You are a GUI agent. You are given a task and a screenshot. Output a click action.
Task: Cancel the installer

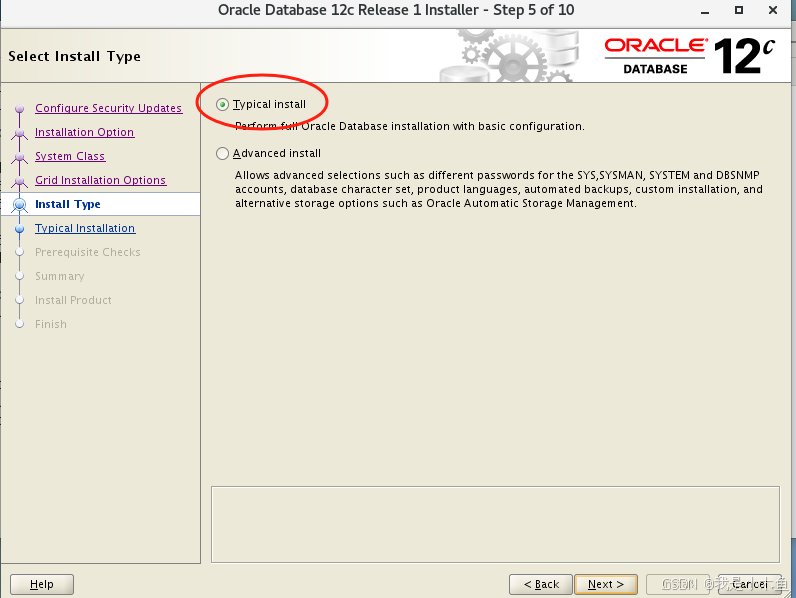[x=749, y=584]
